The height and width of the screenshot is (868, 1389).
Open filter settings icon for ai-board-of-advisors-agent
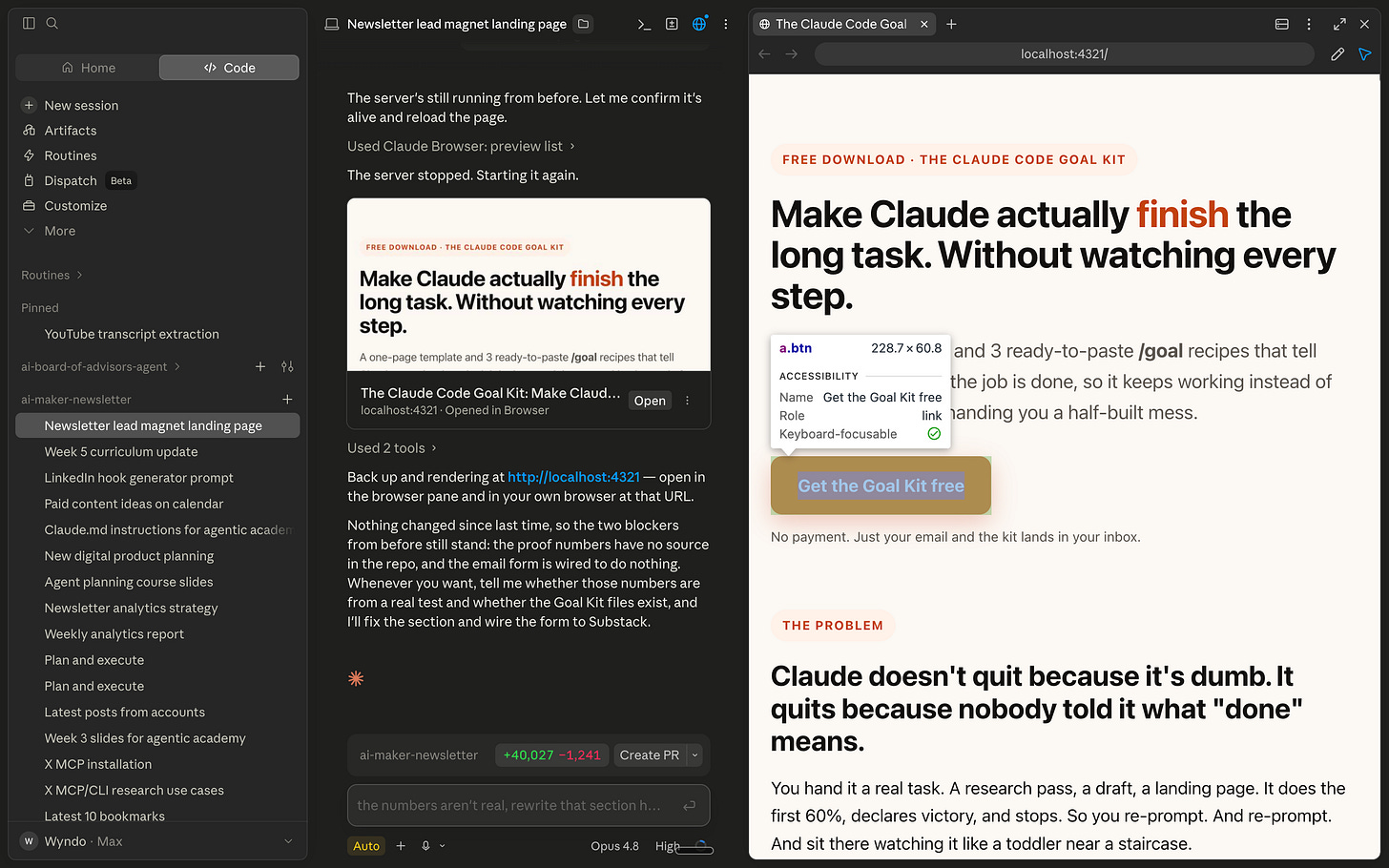287,366
